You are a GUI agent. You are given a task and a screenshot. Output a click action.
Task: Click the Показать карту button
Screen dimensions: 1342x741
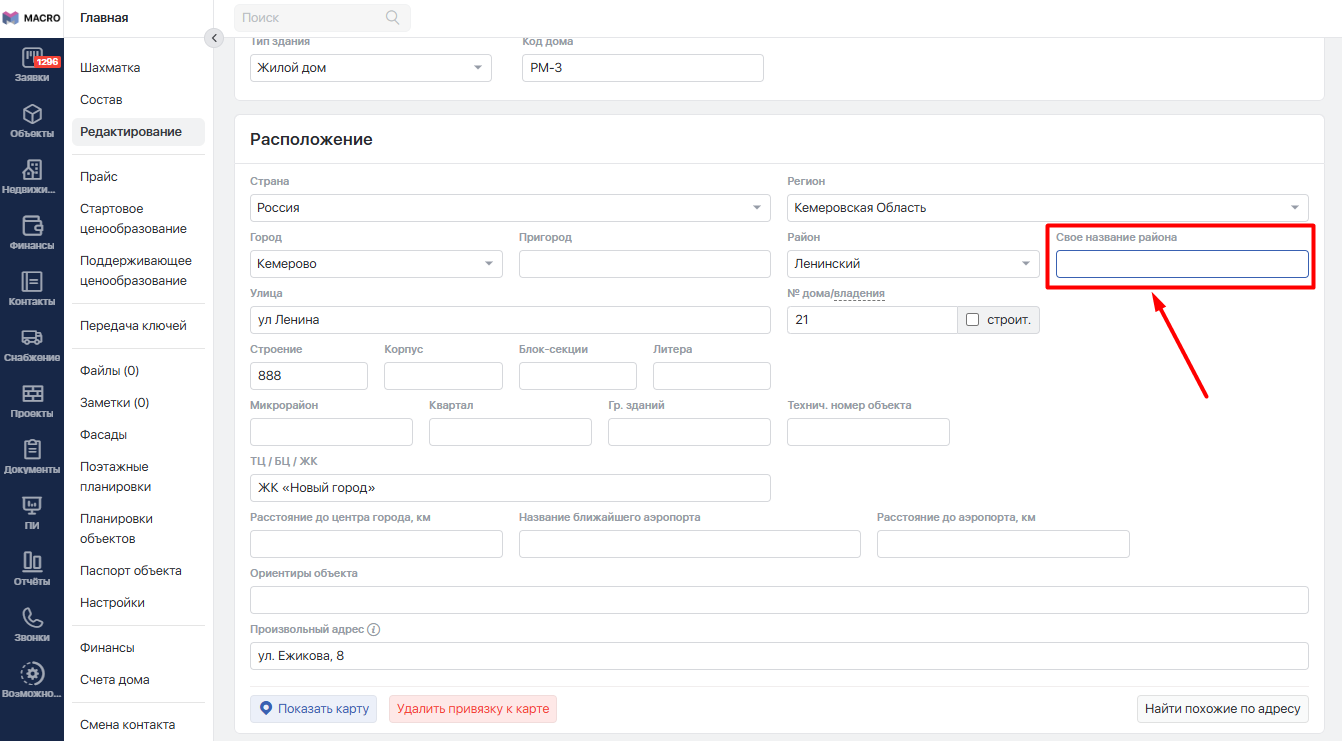click(313, 709)
